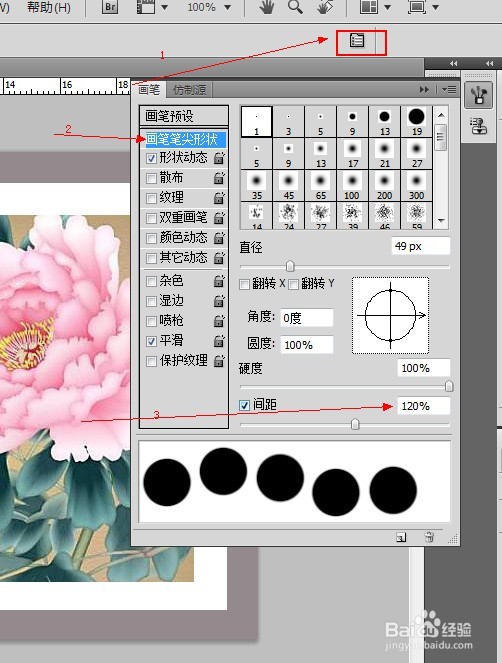
Task: Select the Hand tool in application bar
Action: (x=267, y=7)
